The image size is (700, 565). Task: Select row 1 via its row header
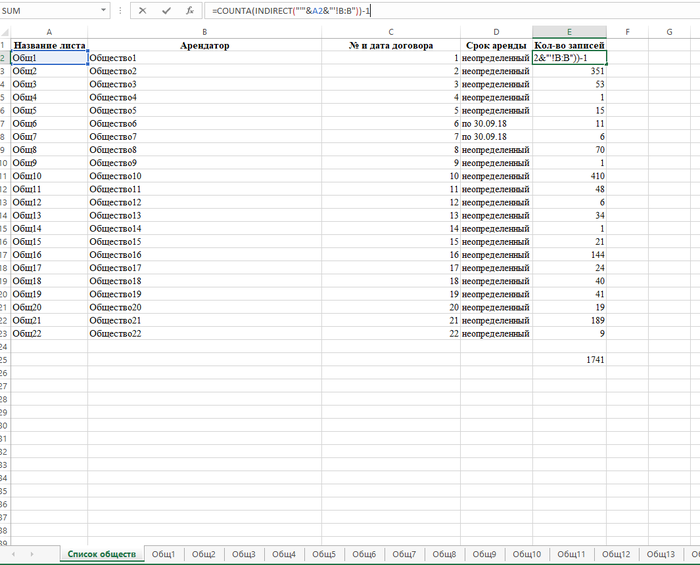(x=4, y=45)
